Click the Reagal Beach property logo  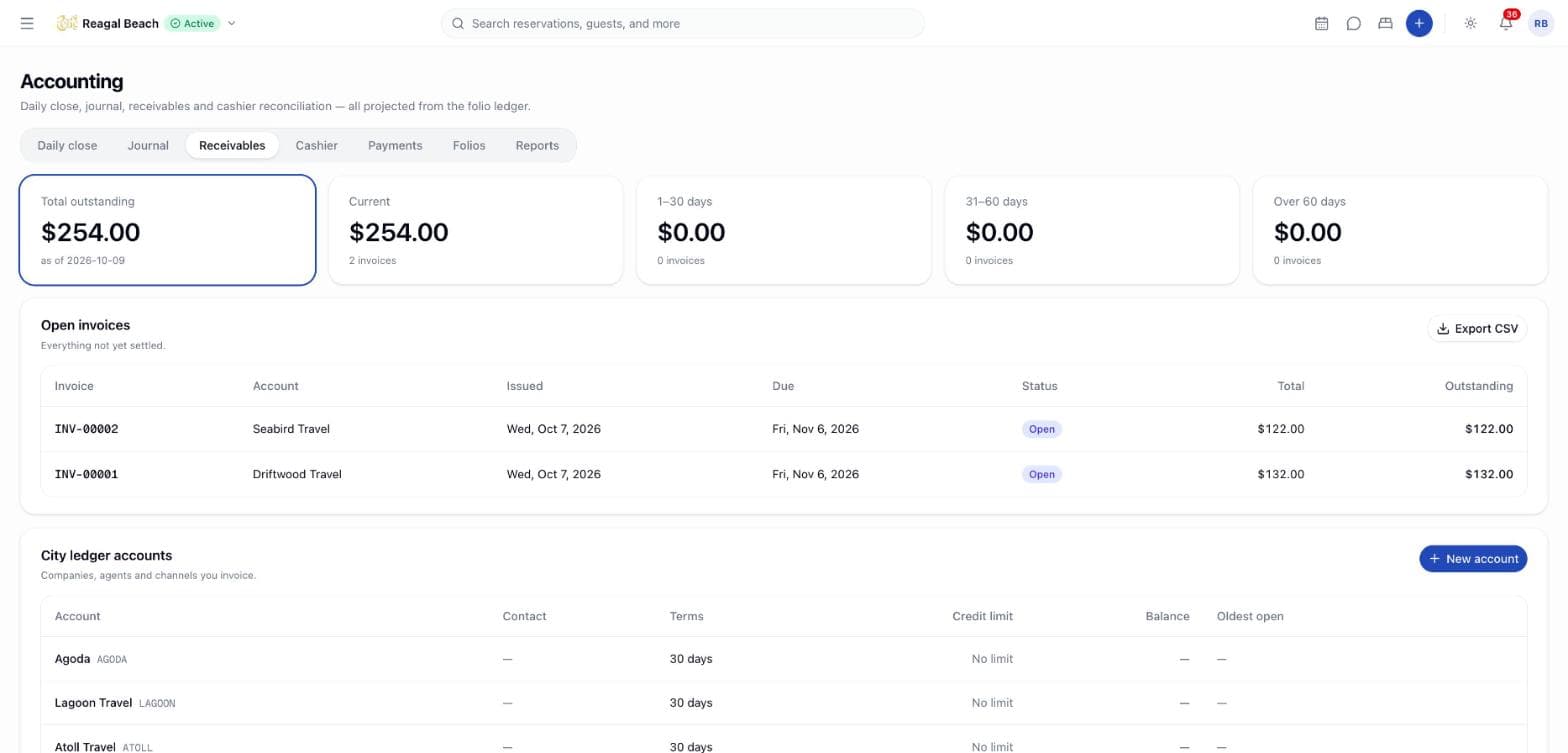point(67,23)
